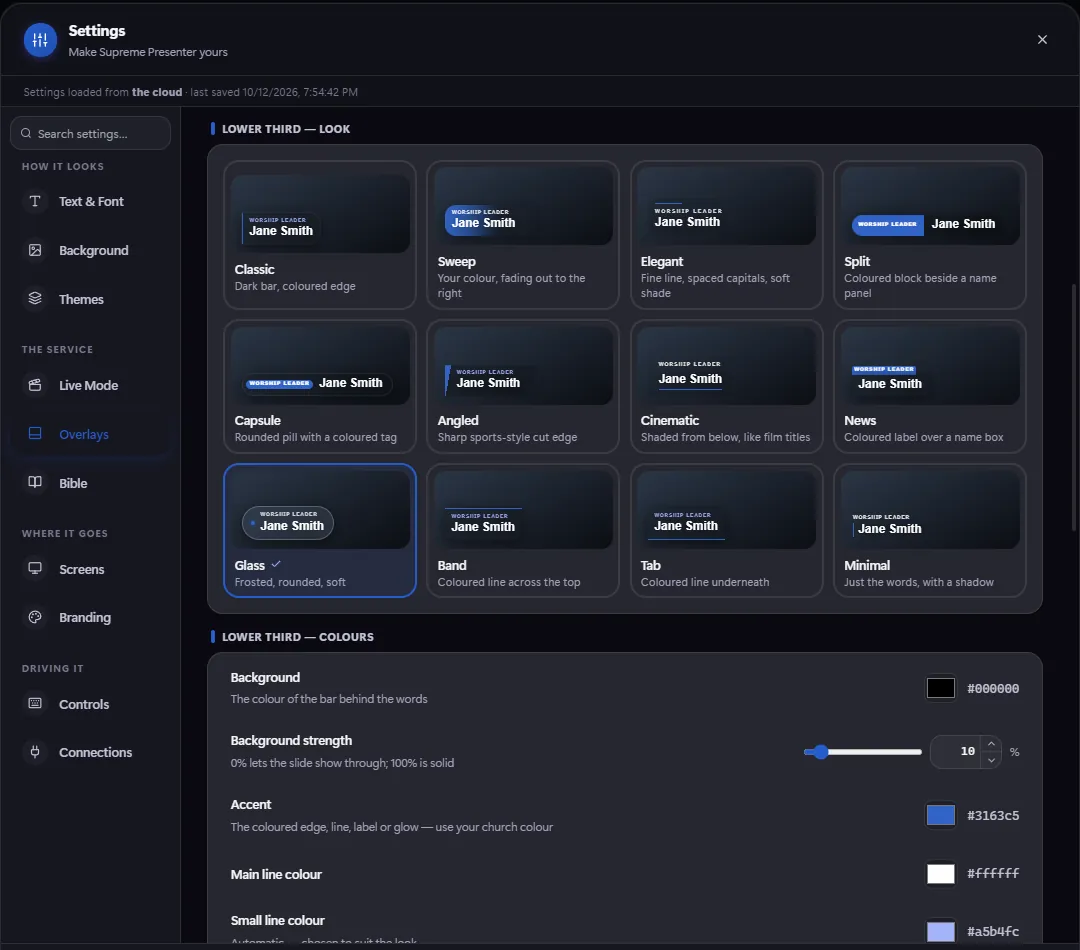
Task: Click the Bible book icon
Action: (x=35, y=482)
